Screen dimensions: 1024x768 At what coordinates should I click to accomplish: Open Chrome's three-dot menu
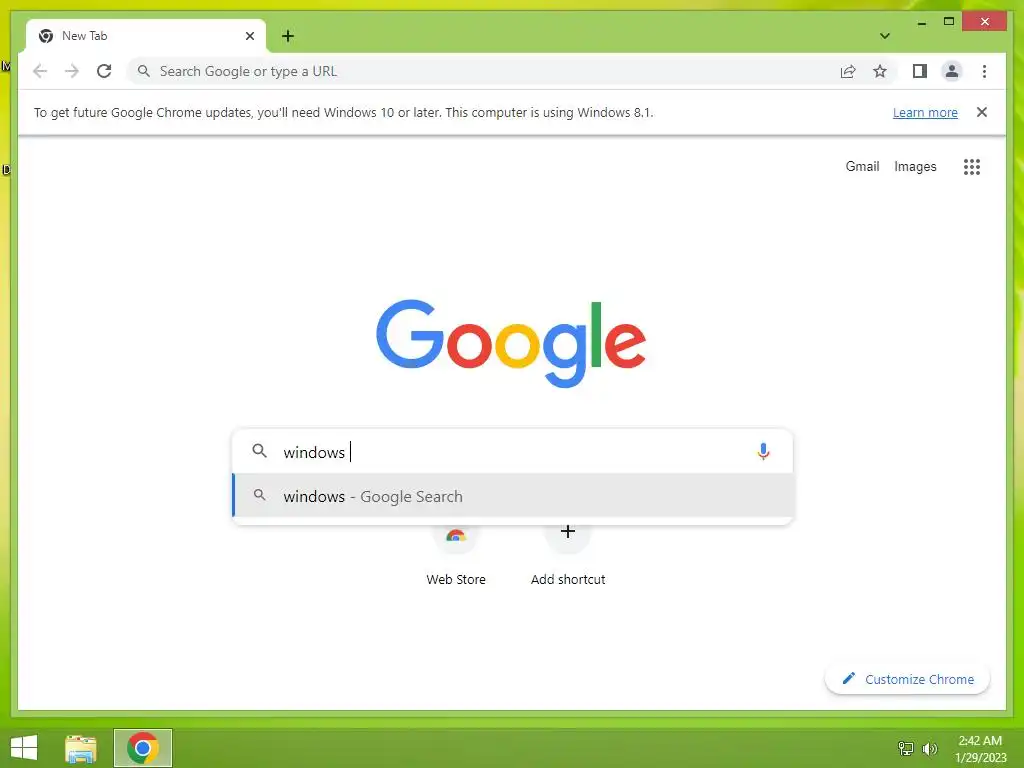point(984,71)
